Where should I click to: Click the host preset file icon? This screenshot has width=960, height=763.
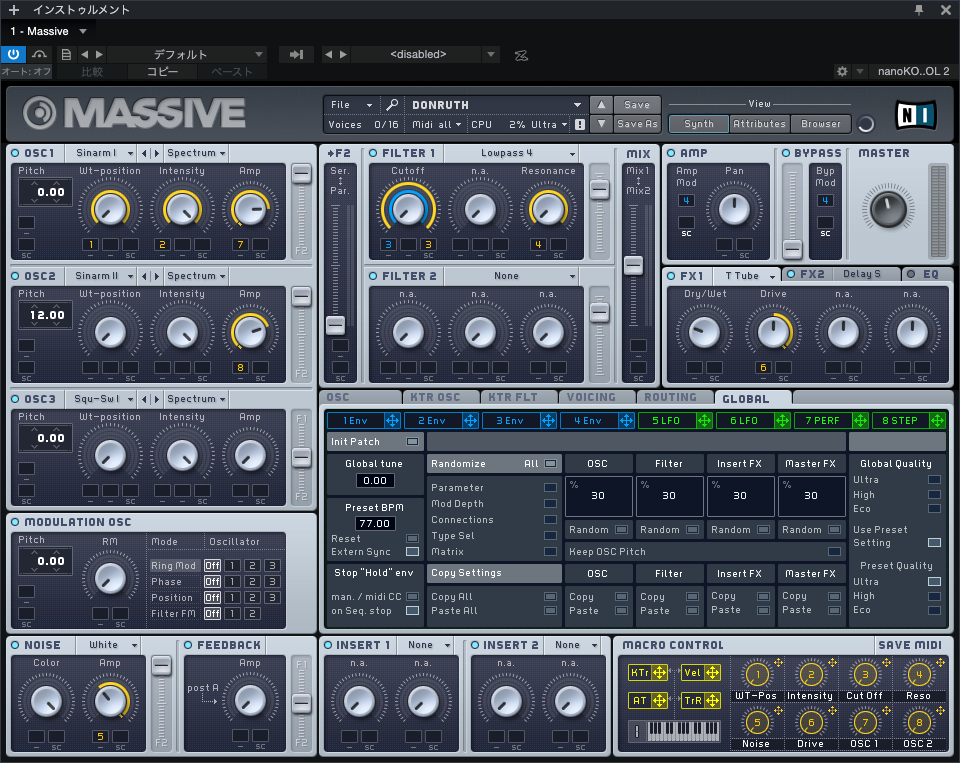66,54
